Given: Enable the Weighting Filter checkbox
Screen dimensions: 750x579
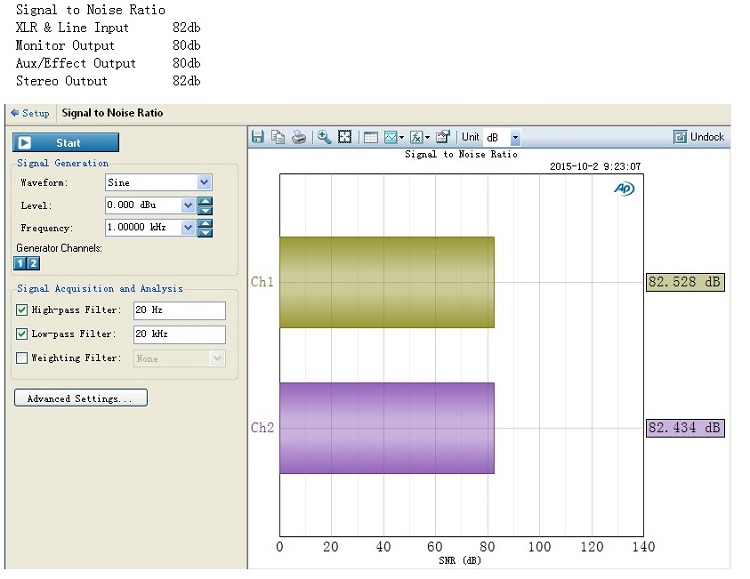Looking at the screenshot, I should [x=22, y=358].
